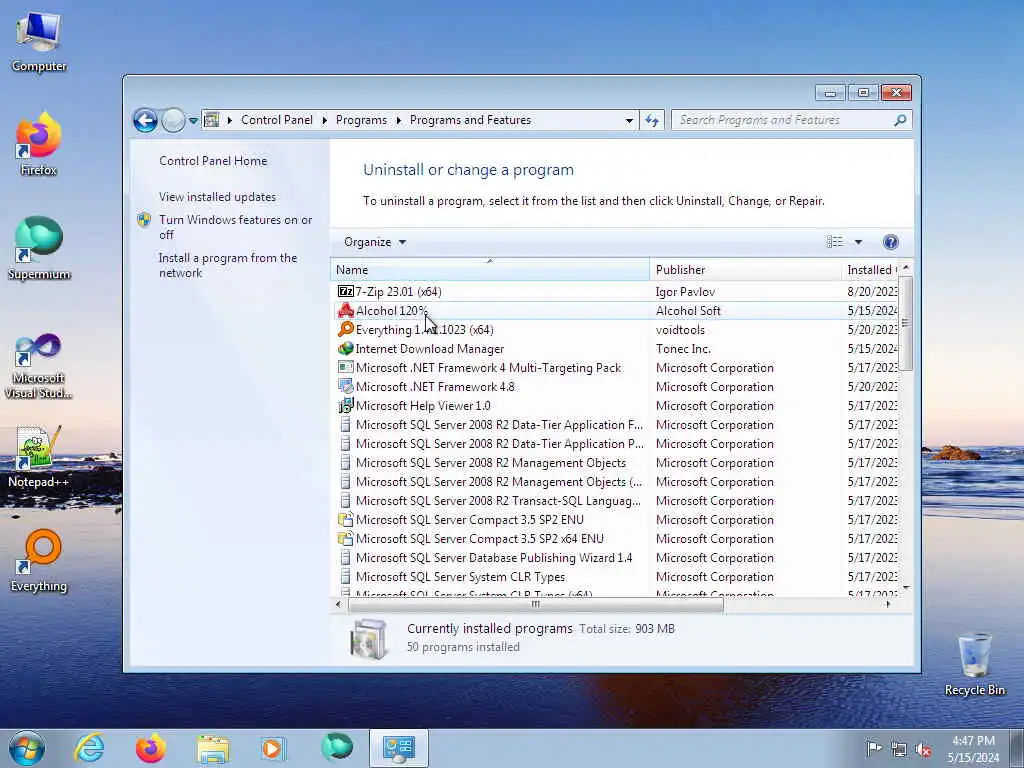This screenshot has width=1024, height=768.
Task: Click the Igor Pavlov publisher cell
Action: (x=685, y=292)
